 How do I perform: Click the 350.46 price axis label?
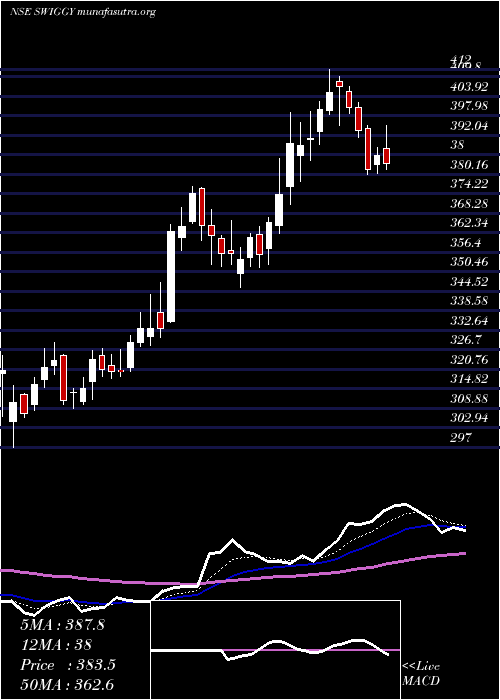tap(469, 262)
